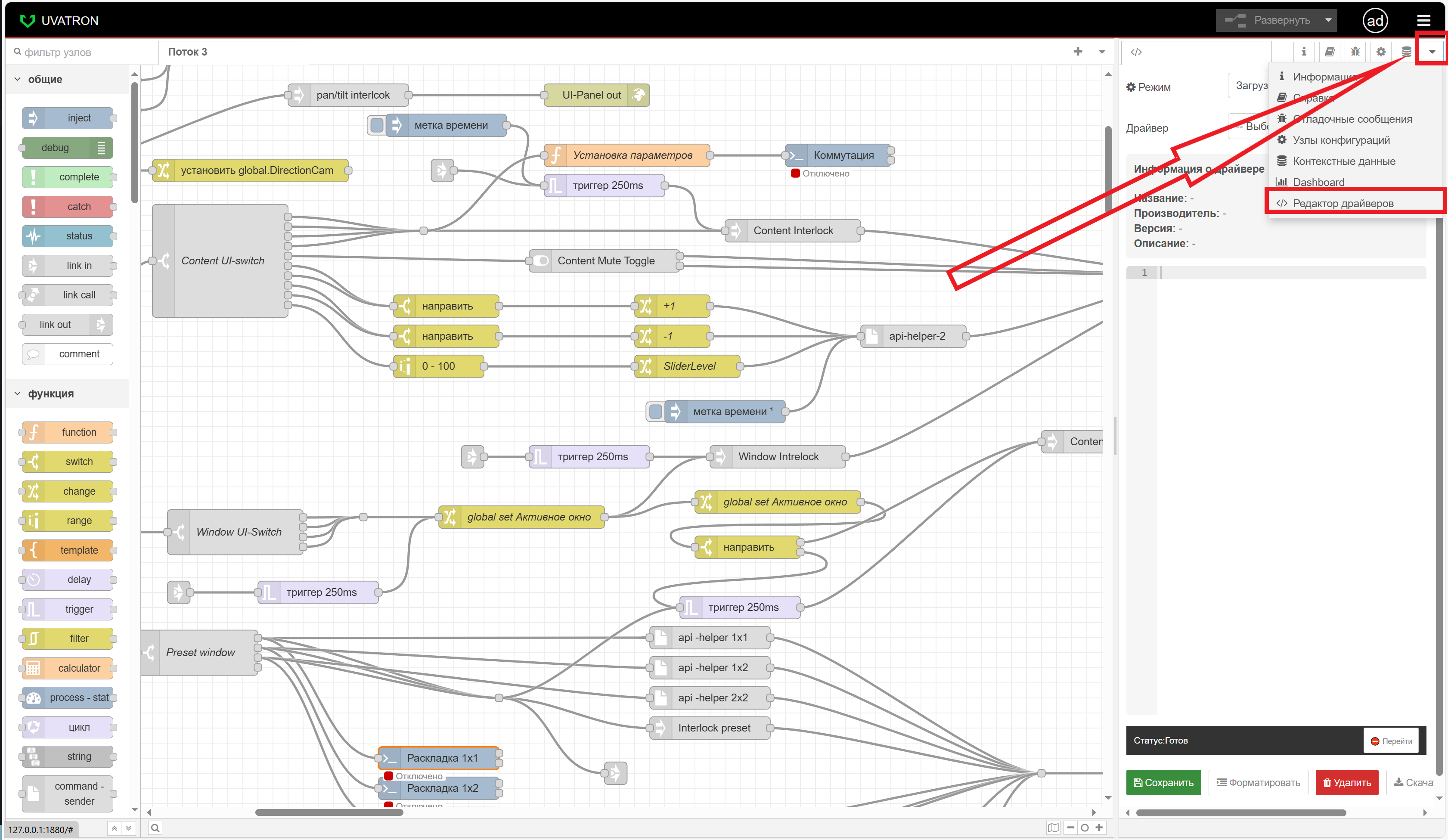Toggle the debug palette node output button

(x=102, y=148)
